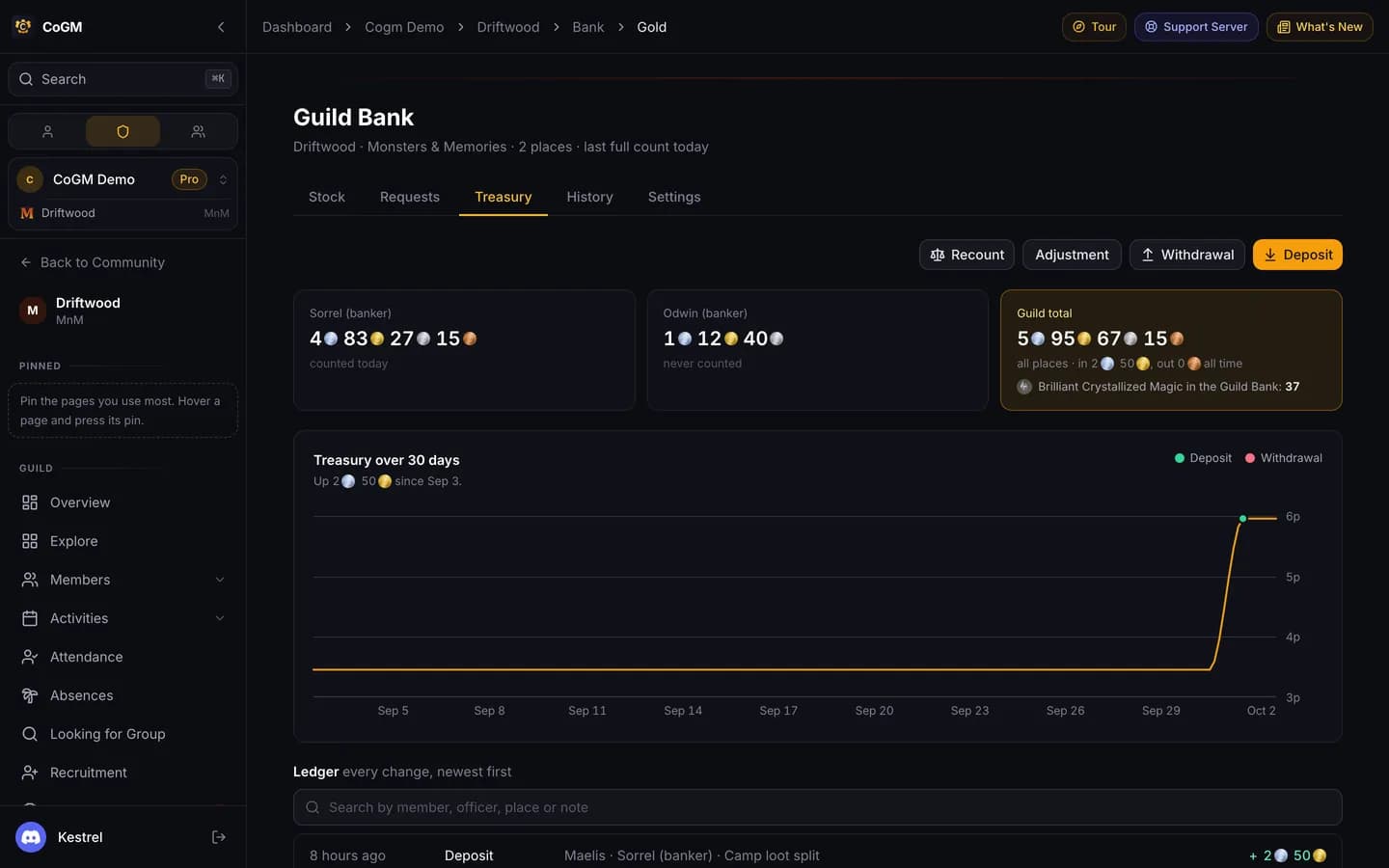Click the Overview grid icon in sidebar
Screen dimensions: 1389x868
(30, 502)
